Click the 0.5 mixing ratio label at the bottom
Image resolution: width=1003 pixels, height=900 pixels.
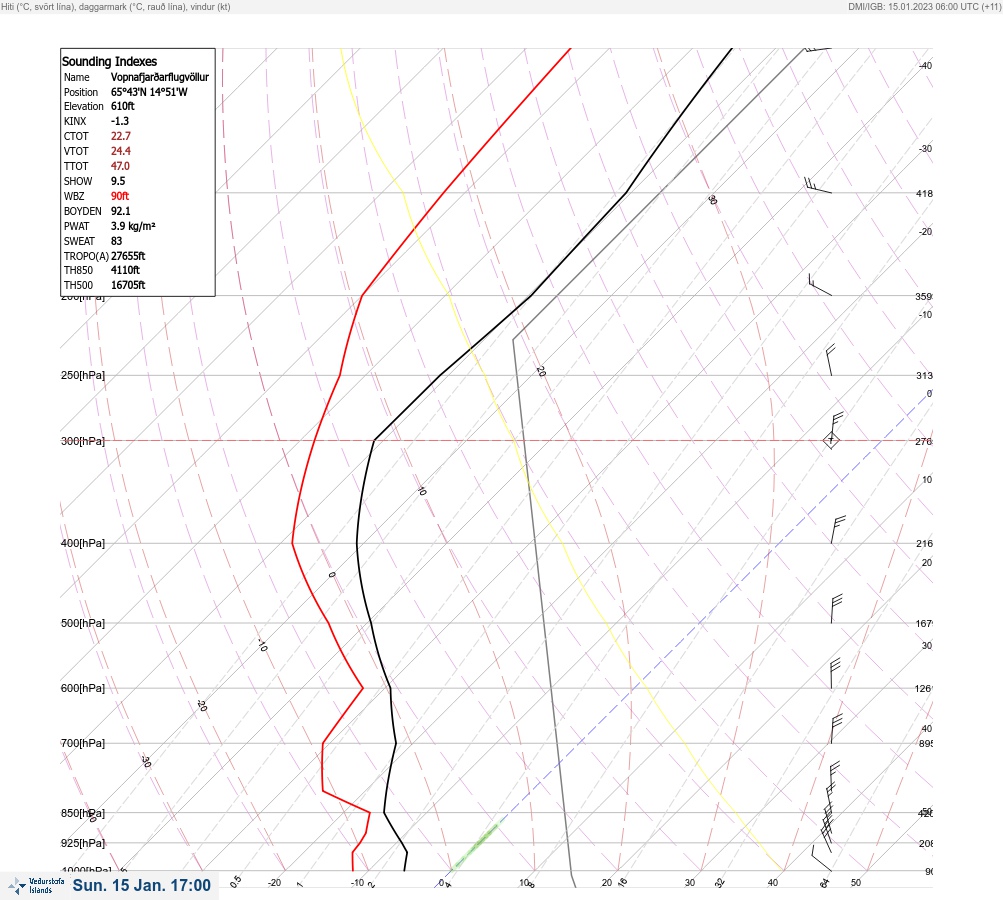(236, 881)
